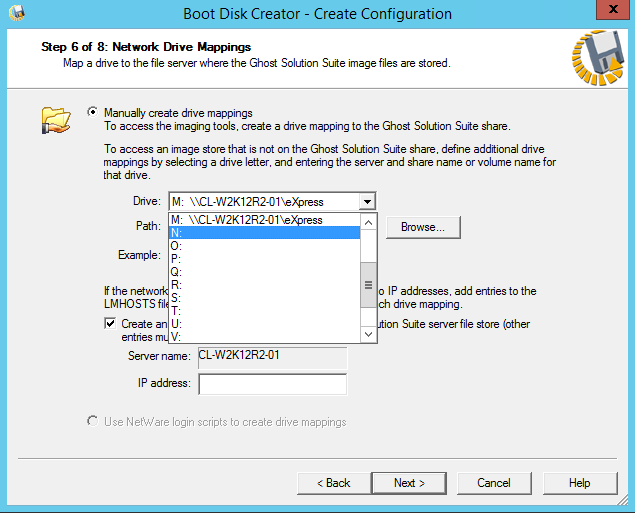Select drive letter V: in list
The image size is (635, 513).
coord(264,336)
